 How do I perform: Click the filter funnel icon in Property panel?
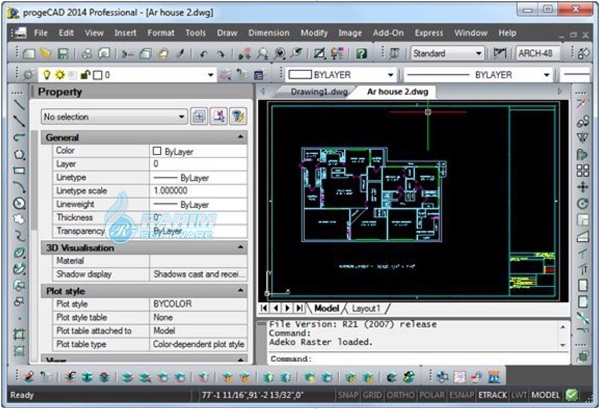coord(238,116)
